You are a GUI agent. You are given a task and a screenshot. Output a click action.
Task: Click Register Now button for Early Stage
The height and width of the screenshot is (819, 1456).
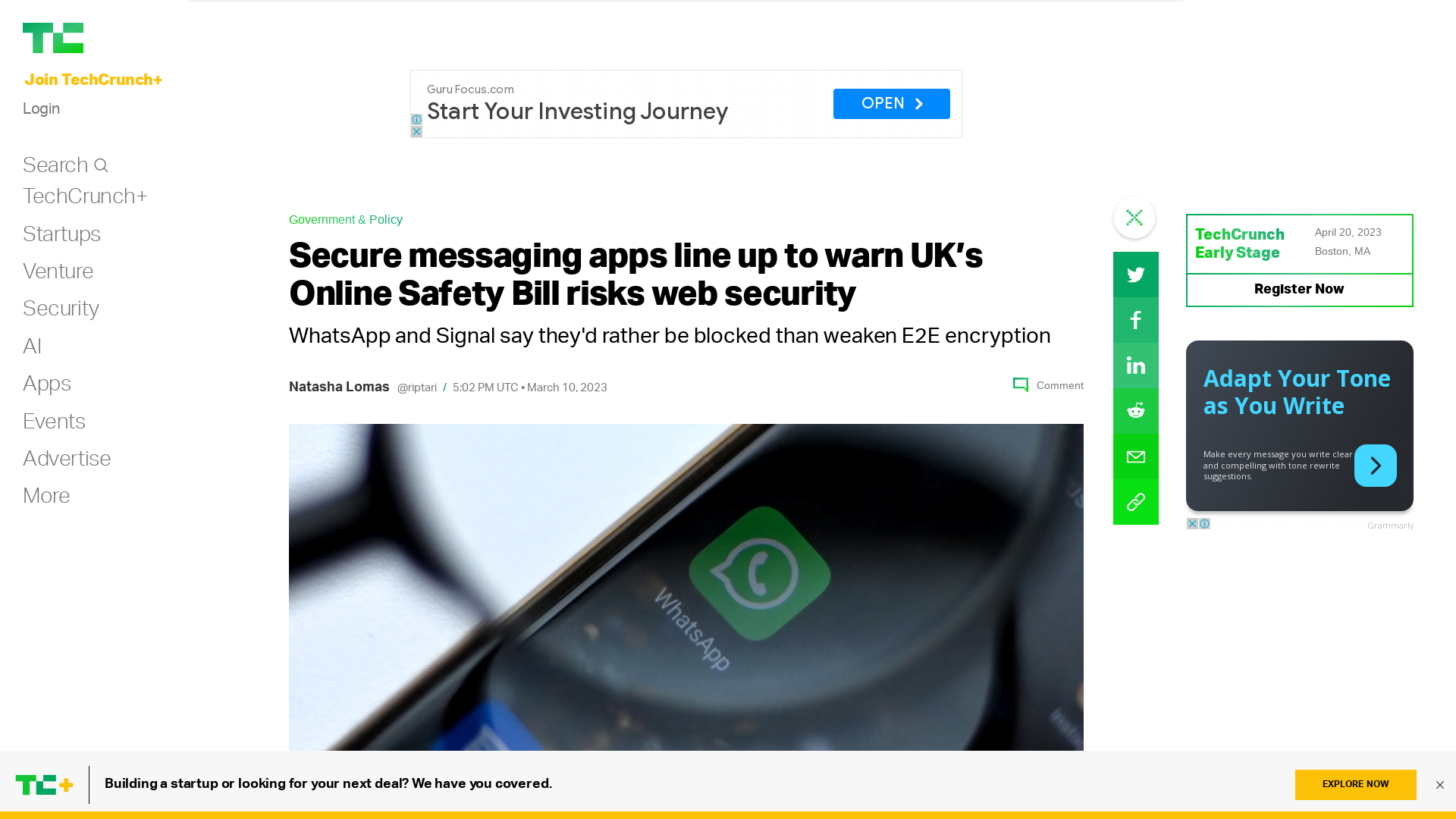(1299, 290)
